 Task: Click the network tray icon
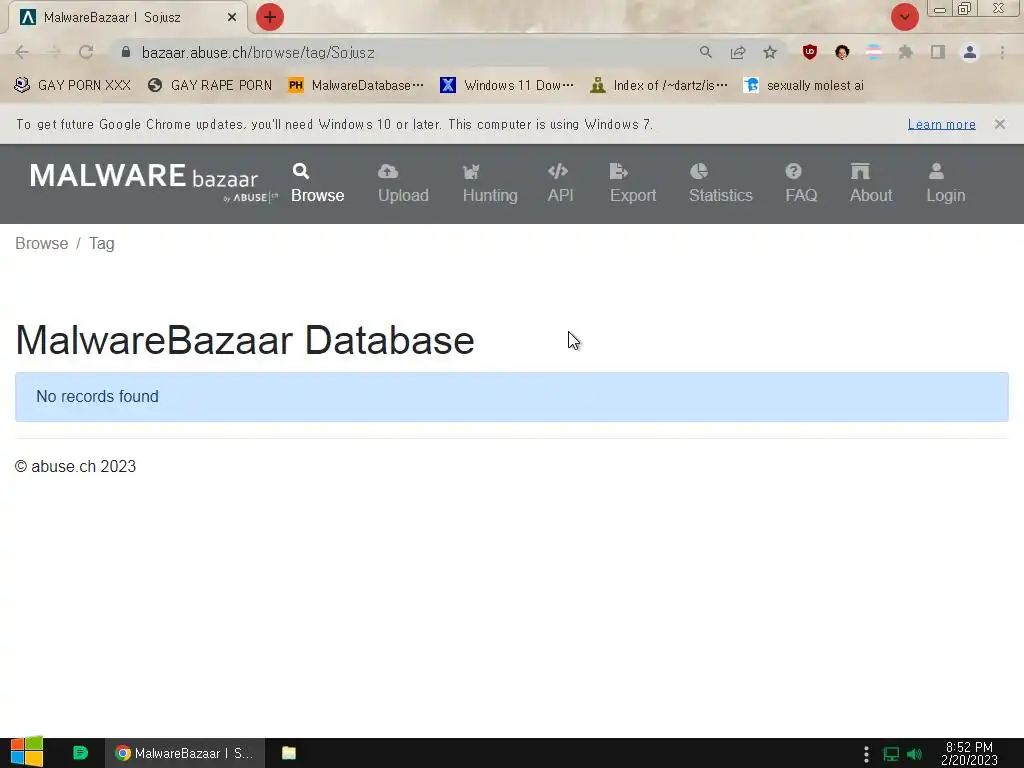[891, 754]
